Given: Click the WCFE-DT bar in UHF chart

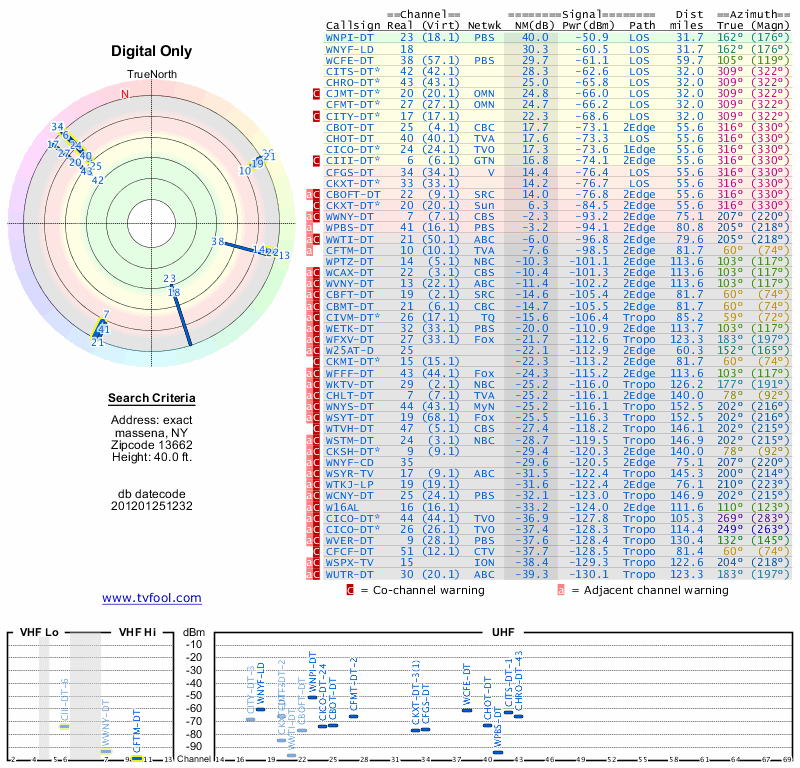Looking at the screenshot, I should [x=467, y=709].
